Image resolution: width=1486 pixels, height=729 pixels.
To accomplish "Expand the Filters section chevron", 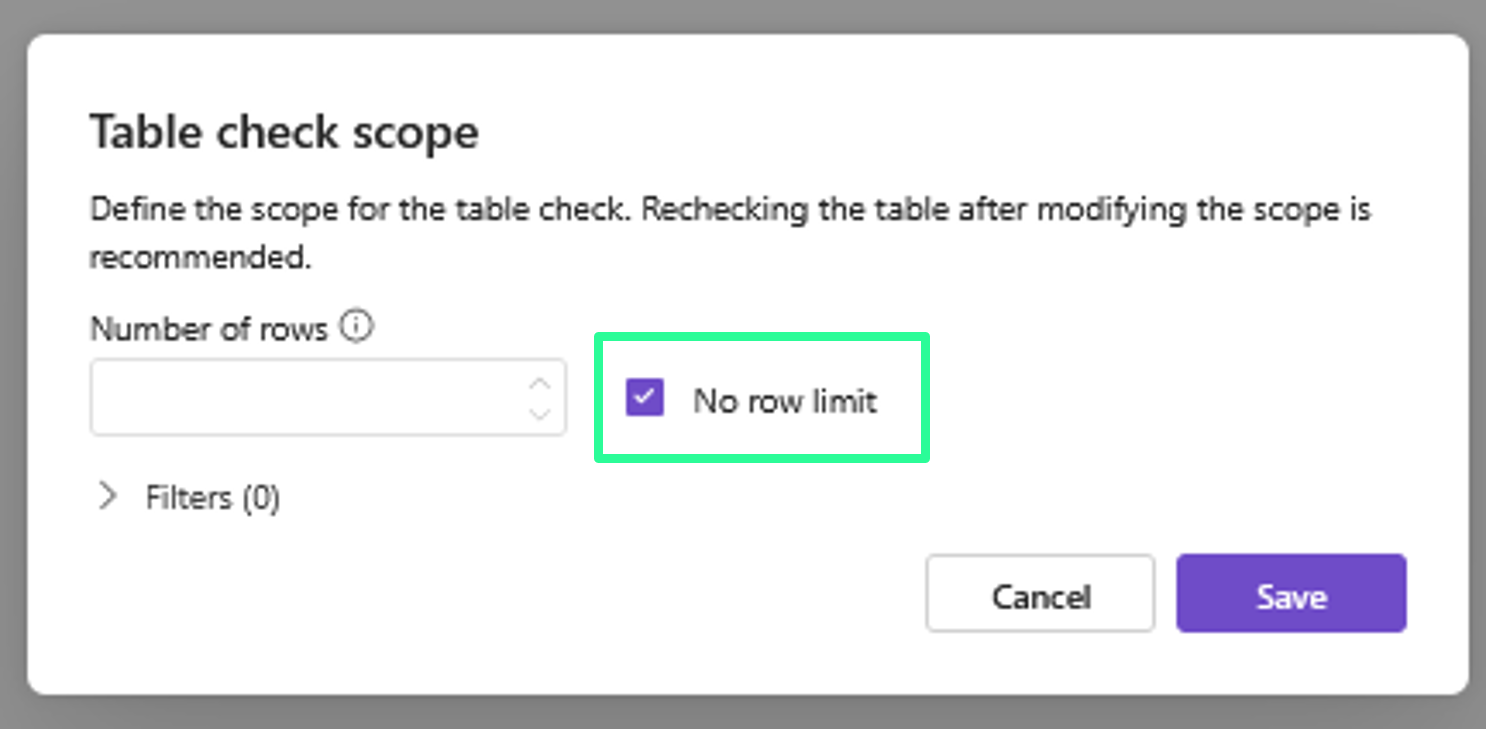I will [108, 497].
